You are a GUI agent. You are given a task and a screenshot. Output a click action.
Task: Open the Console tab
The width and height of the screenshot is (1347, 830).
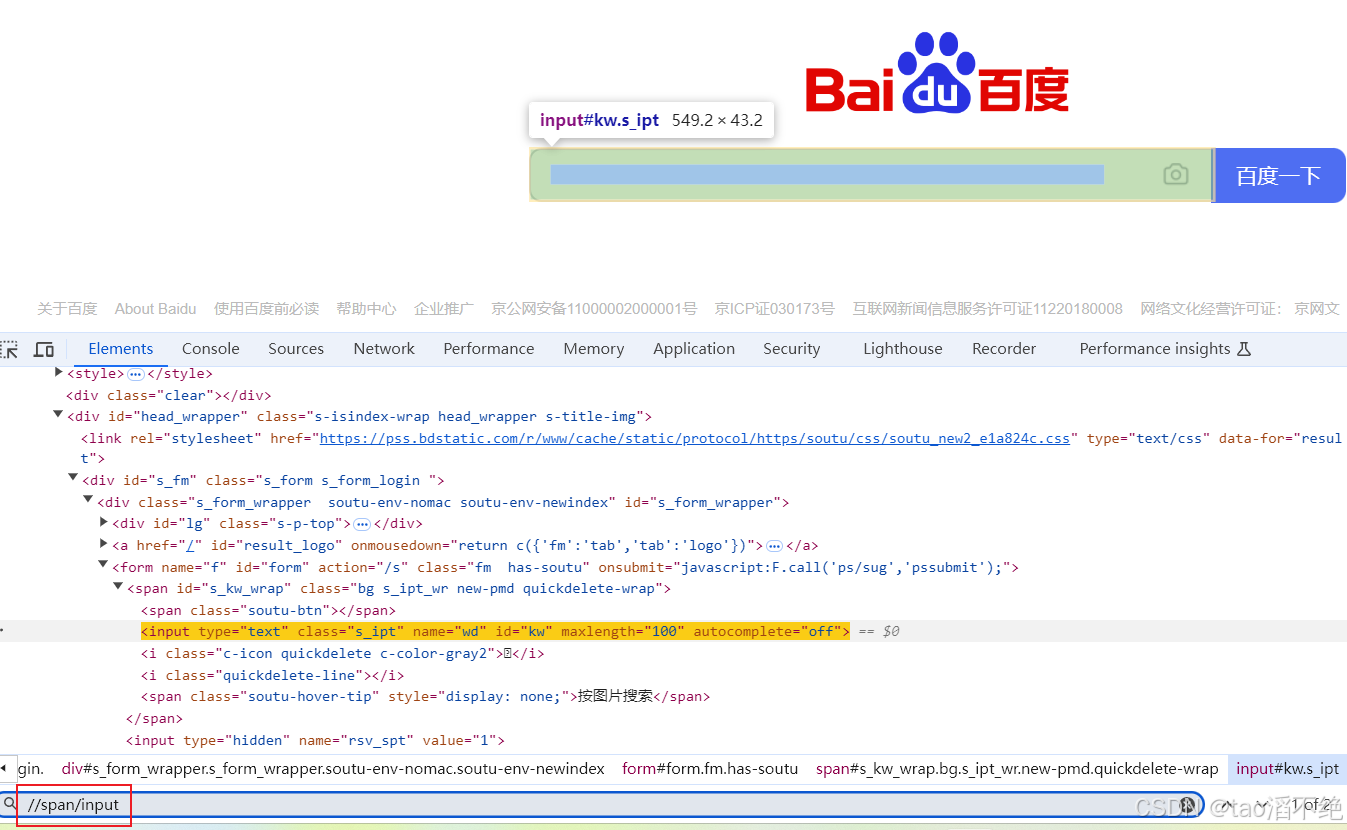click(x=211, y=349)
